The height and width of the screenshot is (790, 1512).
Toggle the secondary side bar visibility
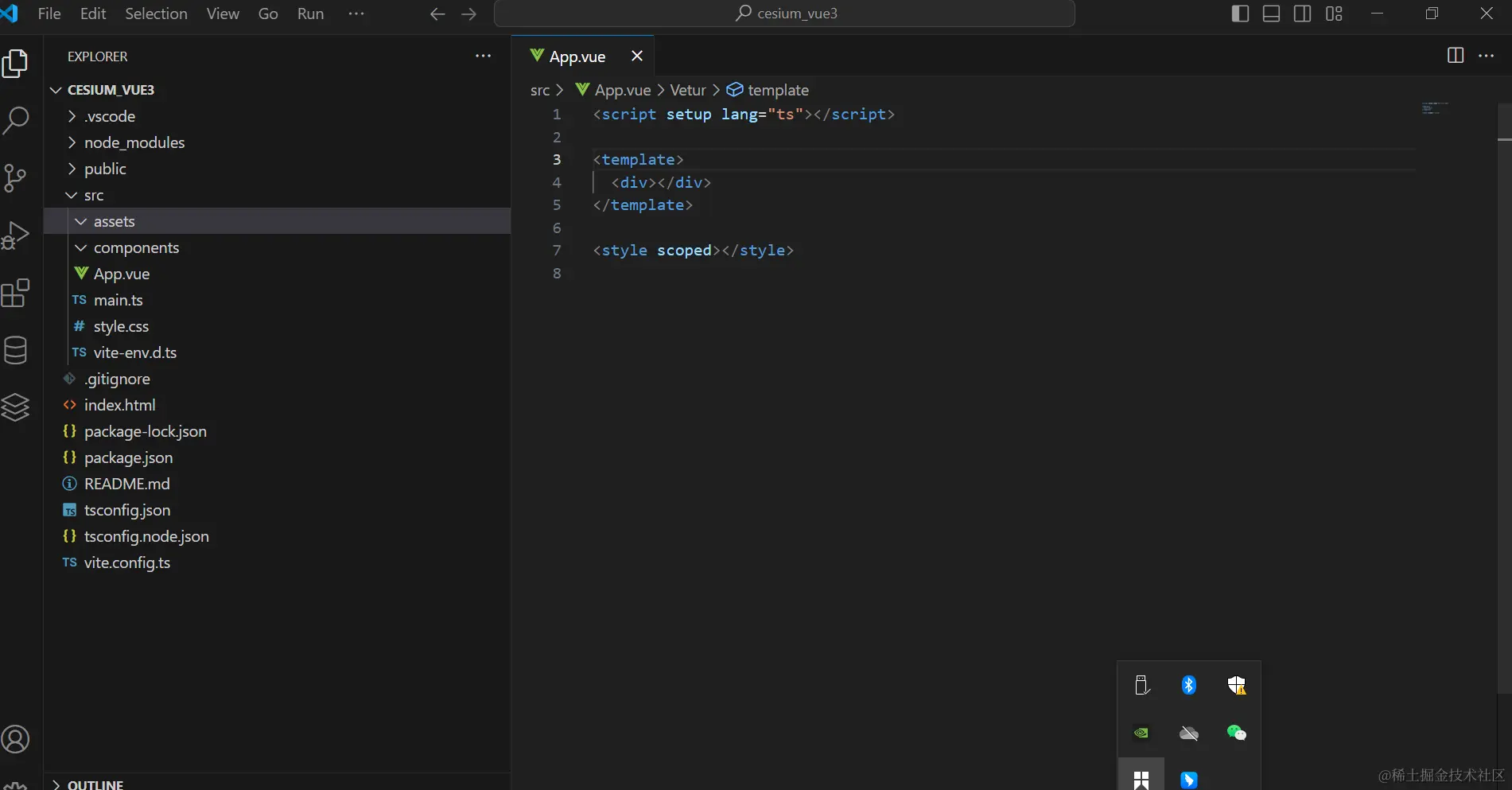1302,14
